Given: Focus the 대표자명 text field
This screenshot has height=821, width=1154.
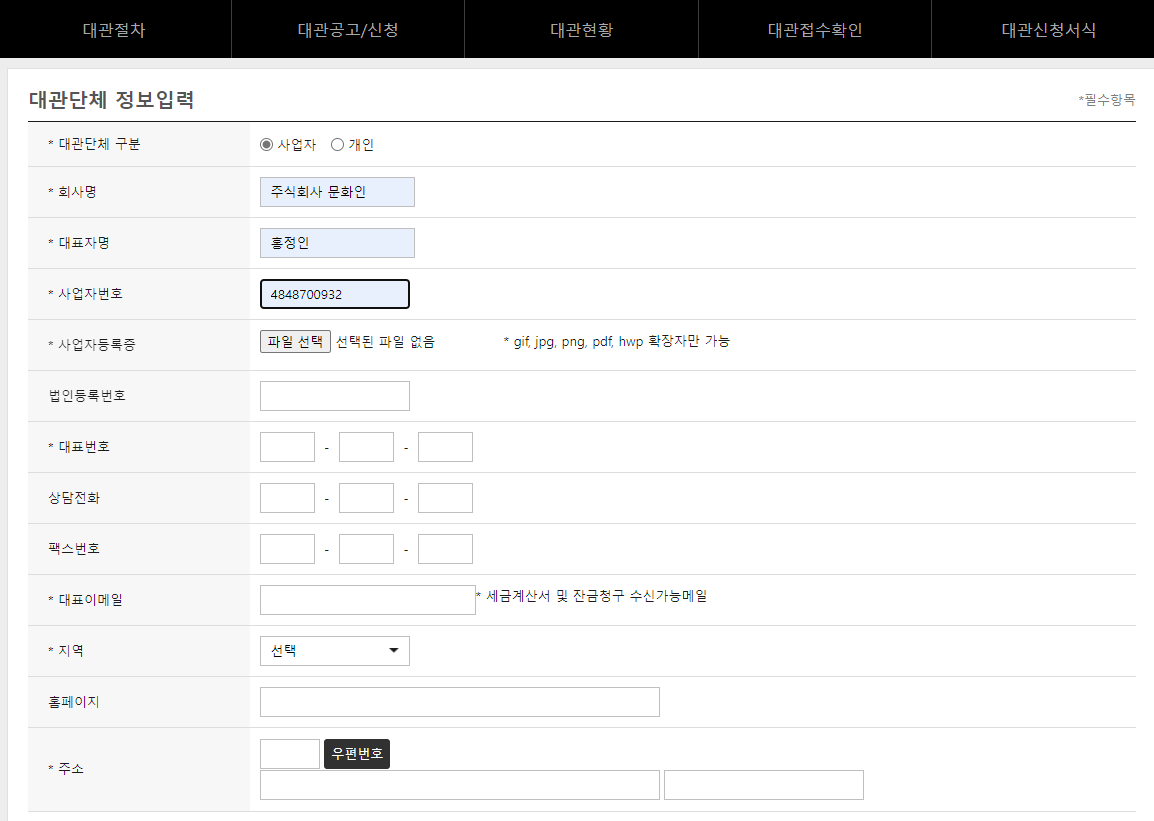Looking at the screenshot, I should coord(337,243).
